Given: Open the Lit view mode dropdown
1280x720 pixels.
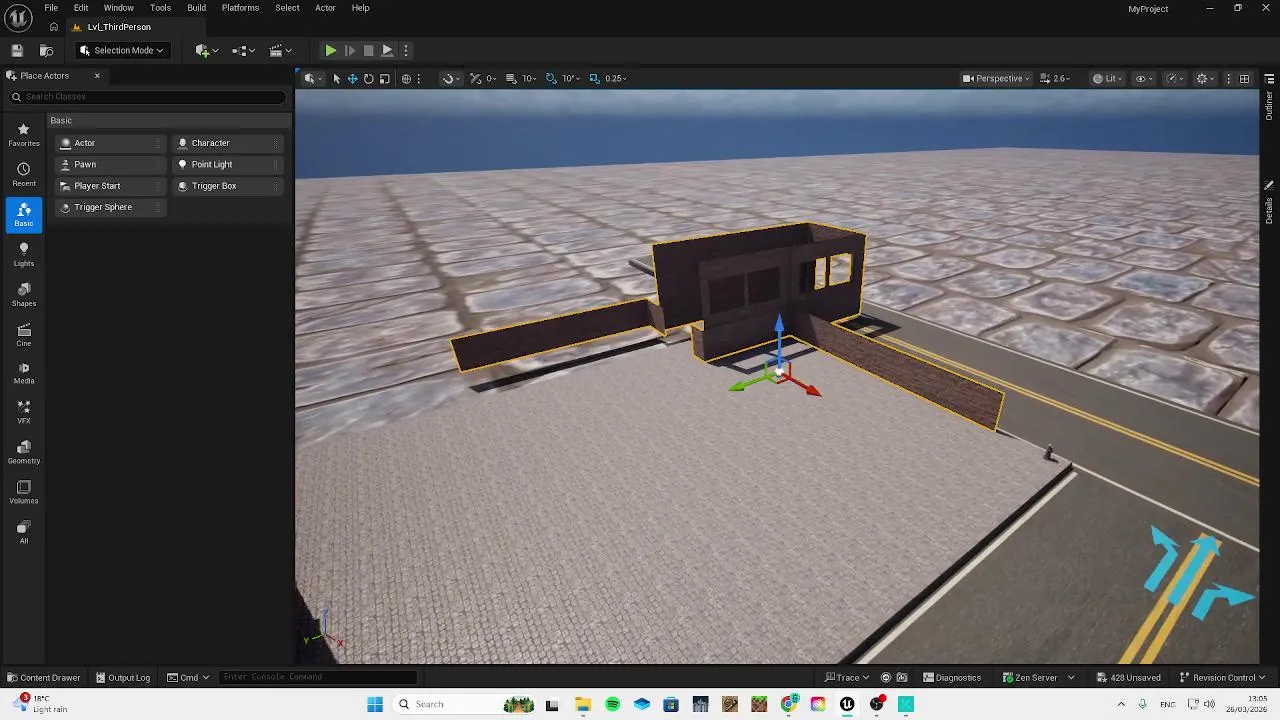Looking at the screenshot, I should click(x=1107, y=78).
